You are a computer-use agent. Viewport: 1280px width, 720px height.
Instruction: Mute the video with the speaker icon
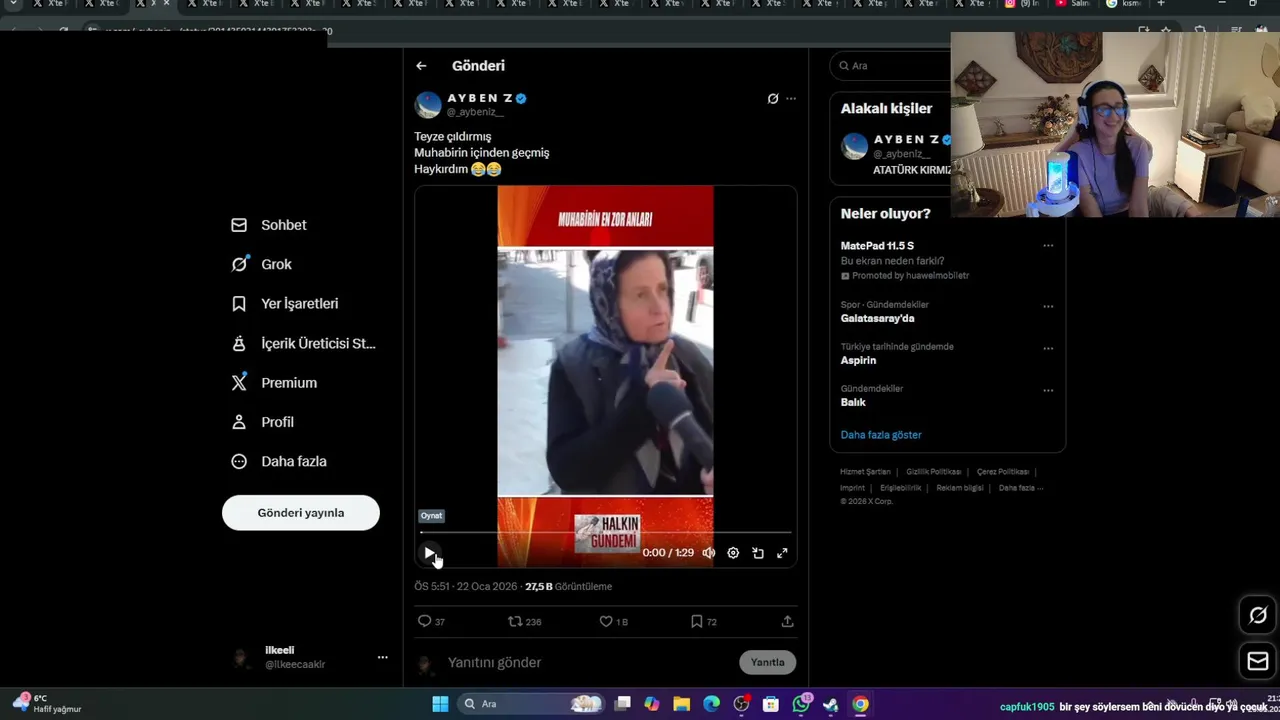pos(709,553)
